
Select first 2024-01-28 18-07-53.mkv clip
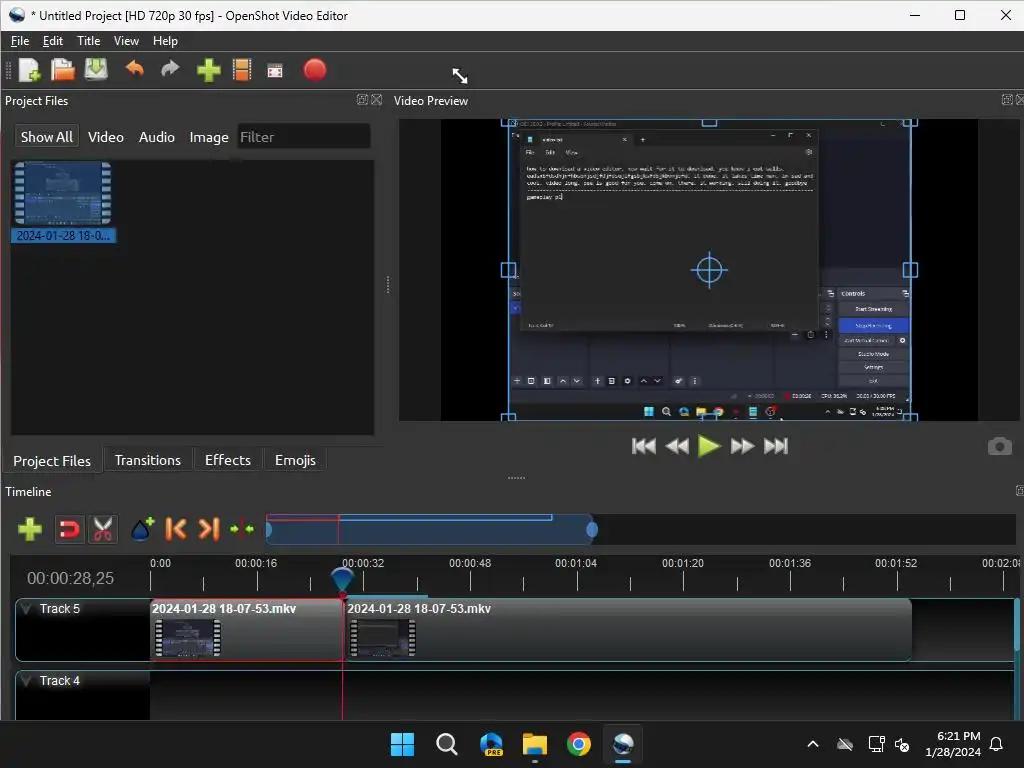point(246,630)
